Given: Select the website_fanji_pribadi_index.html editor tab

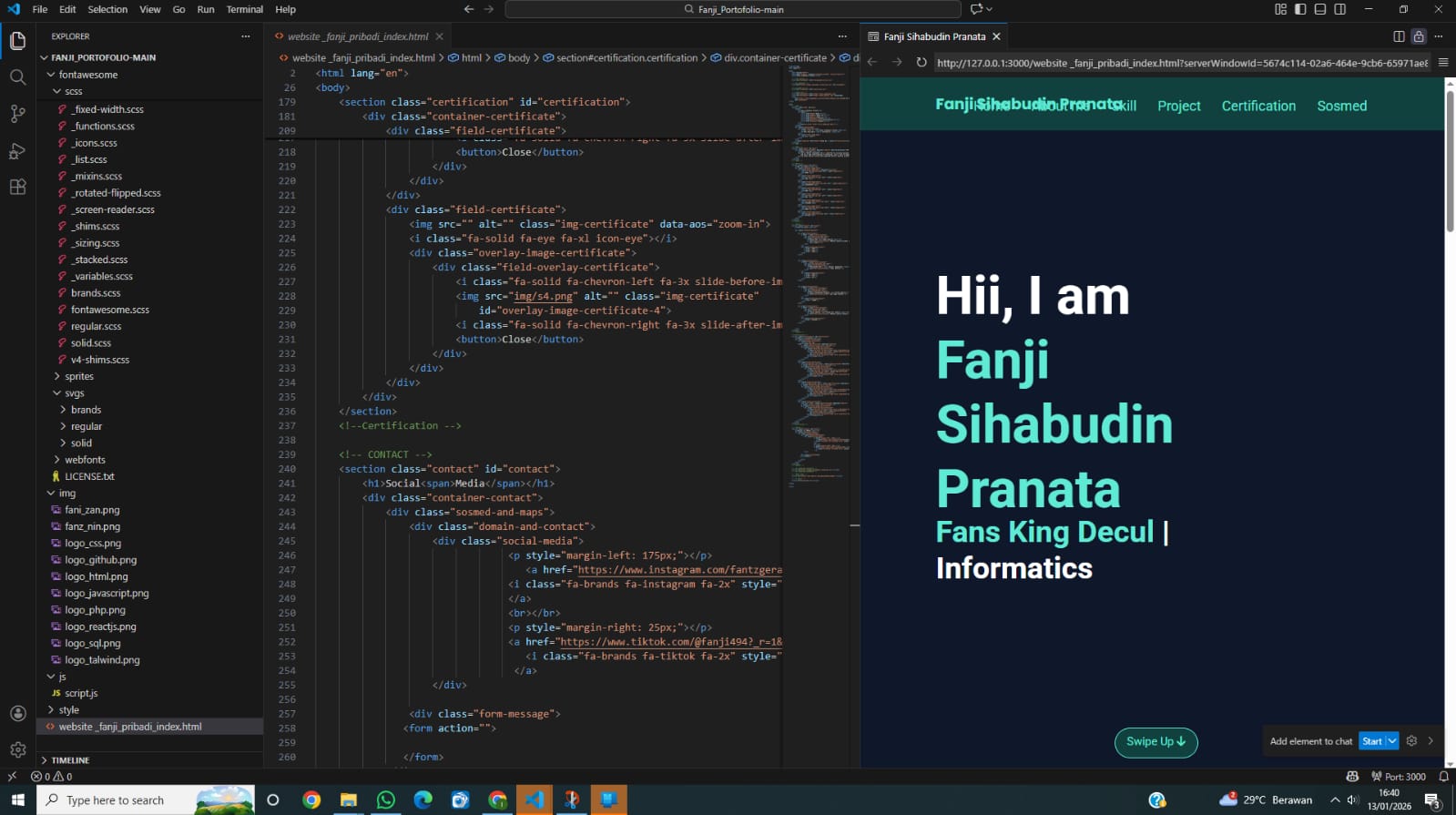Looking at the screenshot, I should pyautogui.click(x=358, y=36).
